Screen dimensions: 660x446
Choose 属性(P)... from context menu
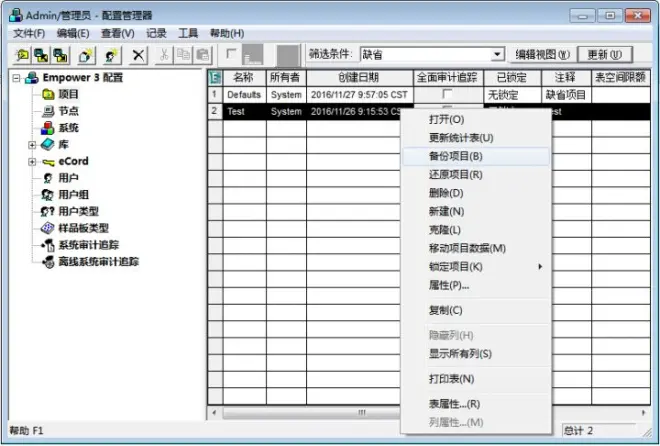476,286
